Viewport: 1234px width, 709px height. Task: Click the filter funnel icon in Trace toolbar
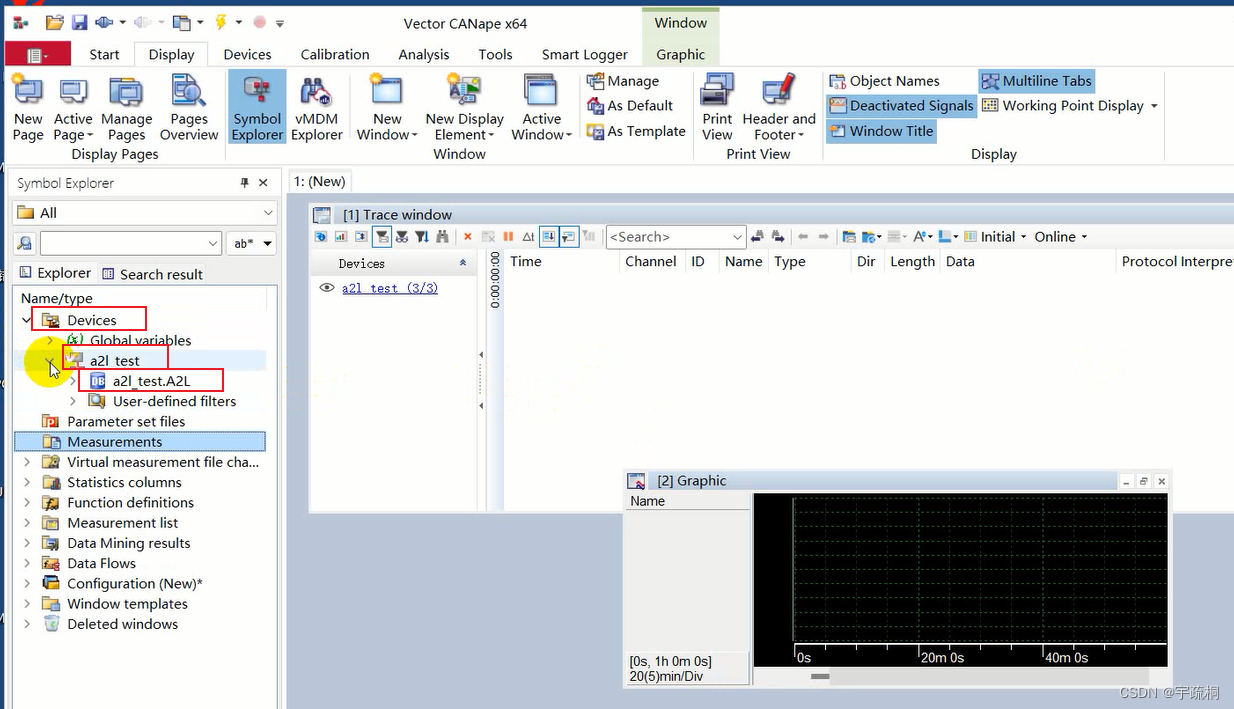coord(381,237)
